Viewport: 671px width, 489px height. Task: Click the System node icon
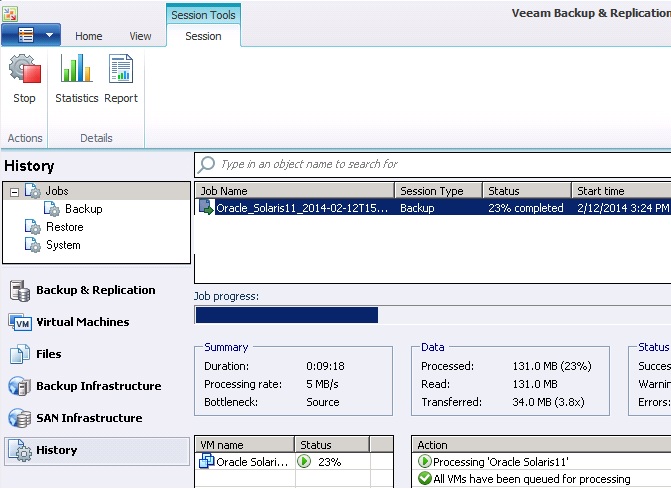click(x=33, y=245)
